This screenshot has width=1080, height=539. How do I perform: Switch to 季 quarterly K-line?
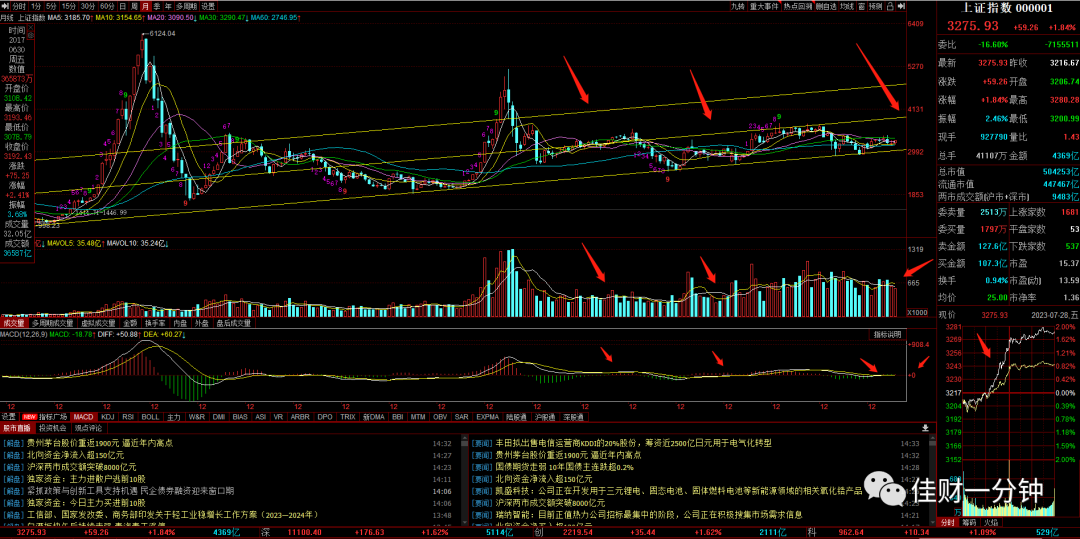coord(157,6)
